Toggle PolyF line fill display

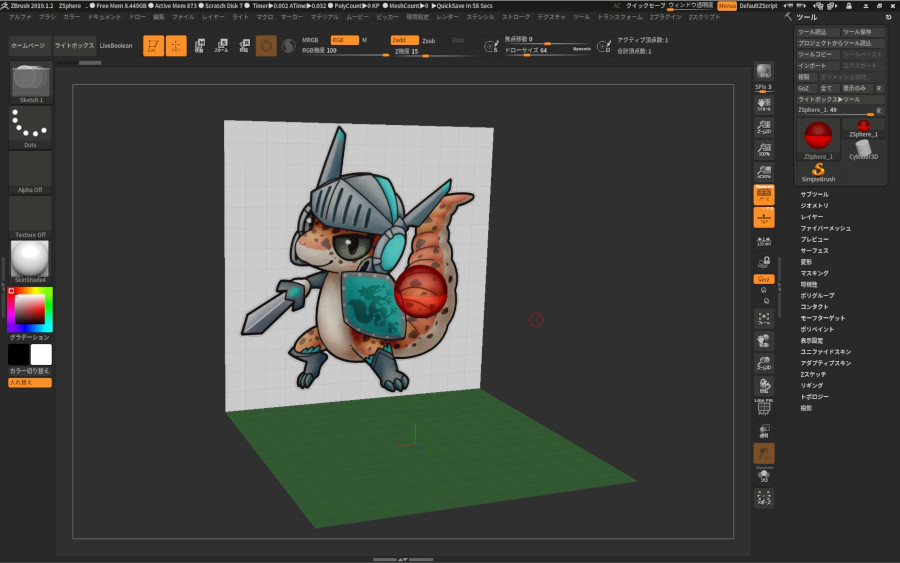tap(764, 408)
